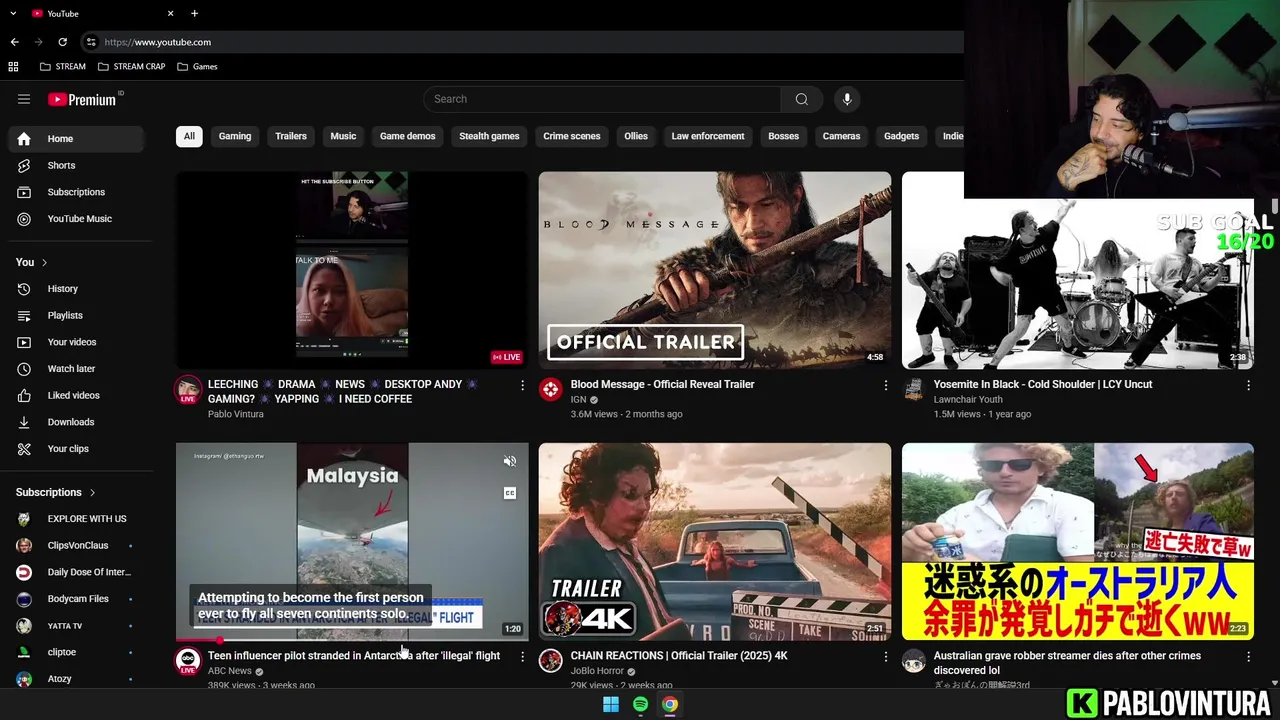This screenshot has height=720, width=1280.
Task: Select the Gadgets filter chip
Action: [x=901, y=136]
